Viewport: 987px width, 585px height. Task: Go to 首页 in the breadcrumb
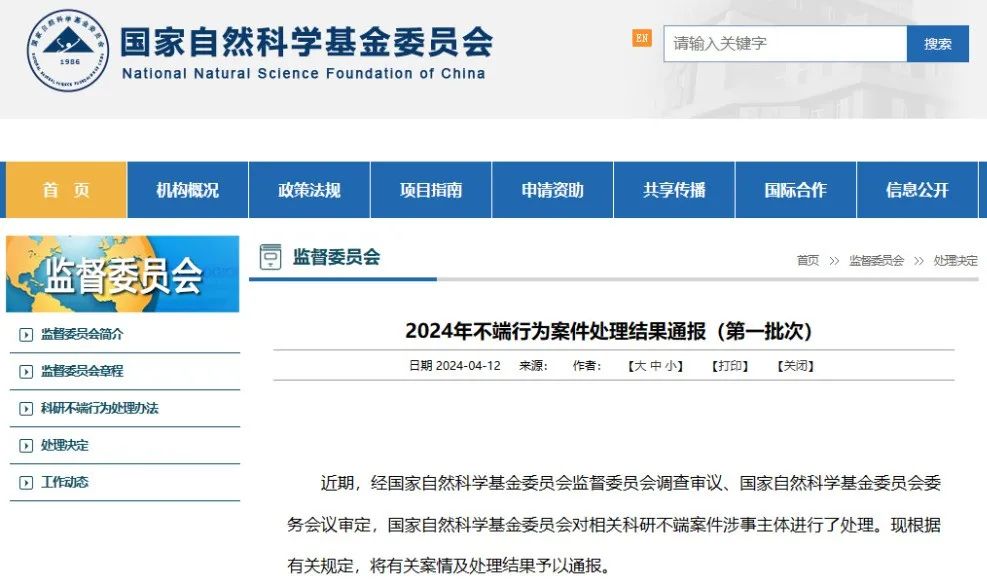[808, 260]
